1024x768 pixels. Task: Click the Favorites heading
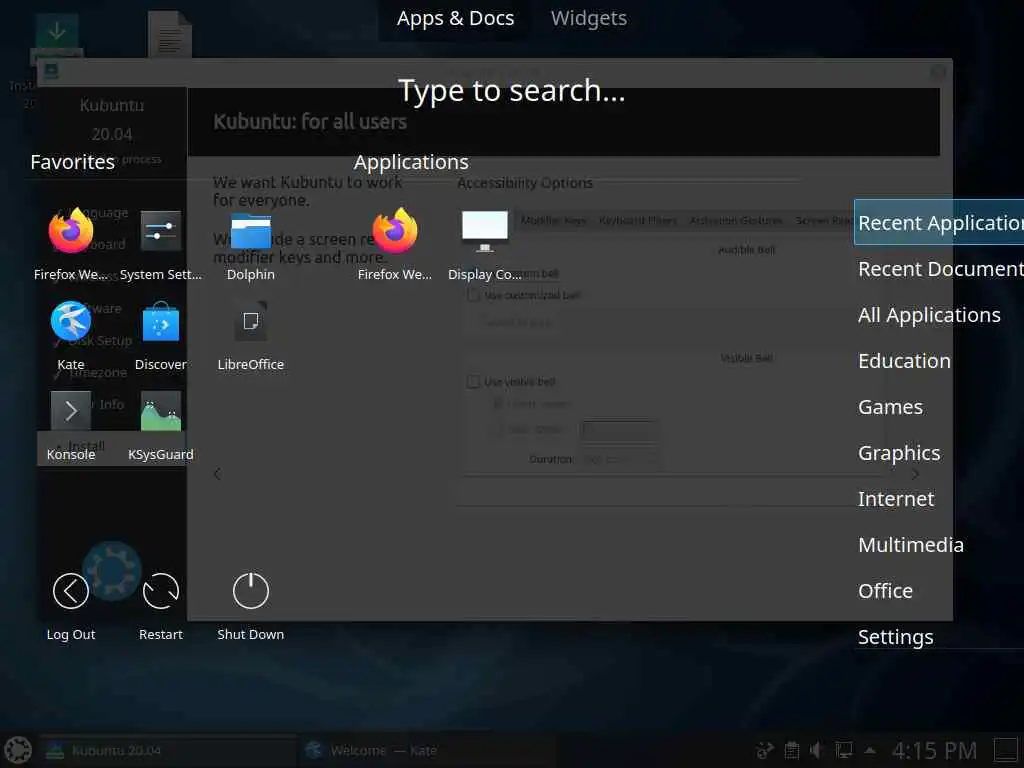click(x=72, y=162)
